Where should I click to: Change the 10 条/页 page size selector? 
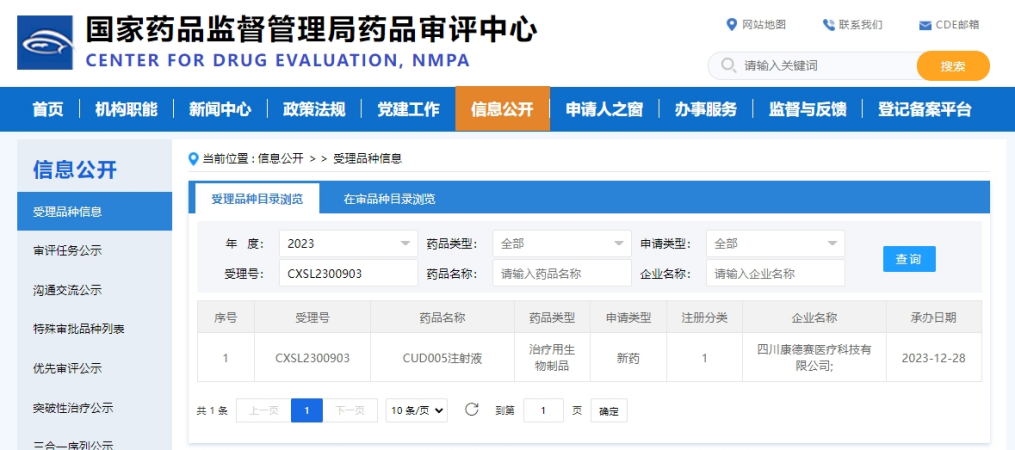pos(417,410)
